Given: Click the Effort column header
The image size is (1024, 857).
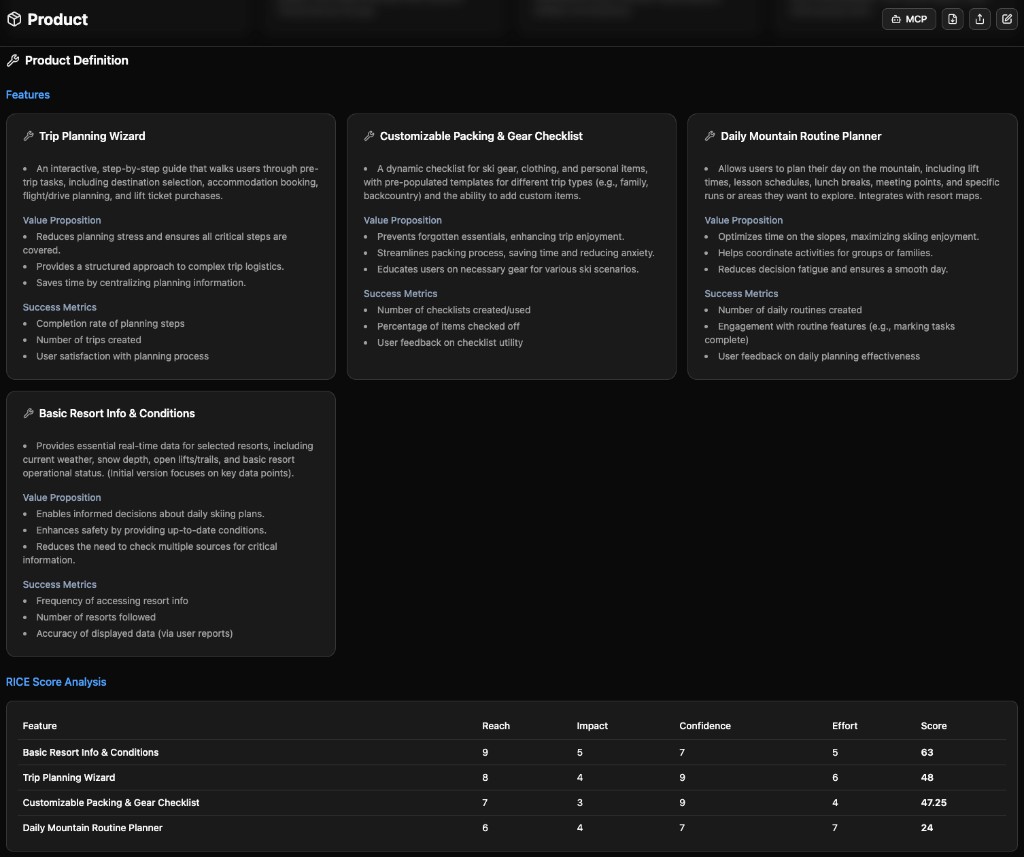Looking at the screenshot, I should (844, 726).
